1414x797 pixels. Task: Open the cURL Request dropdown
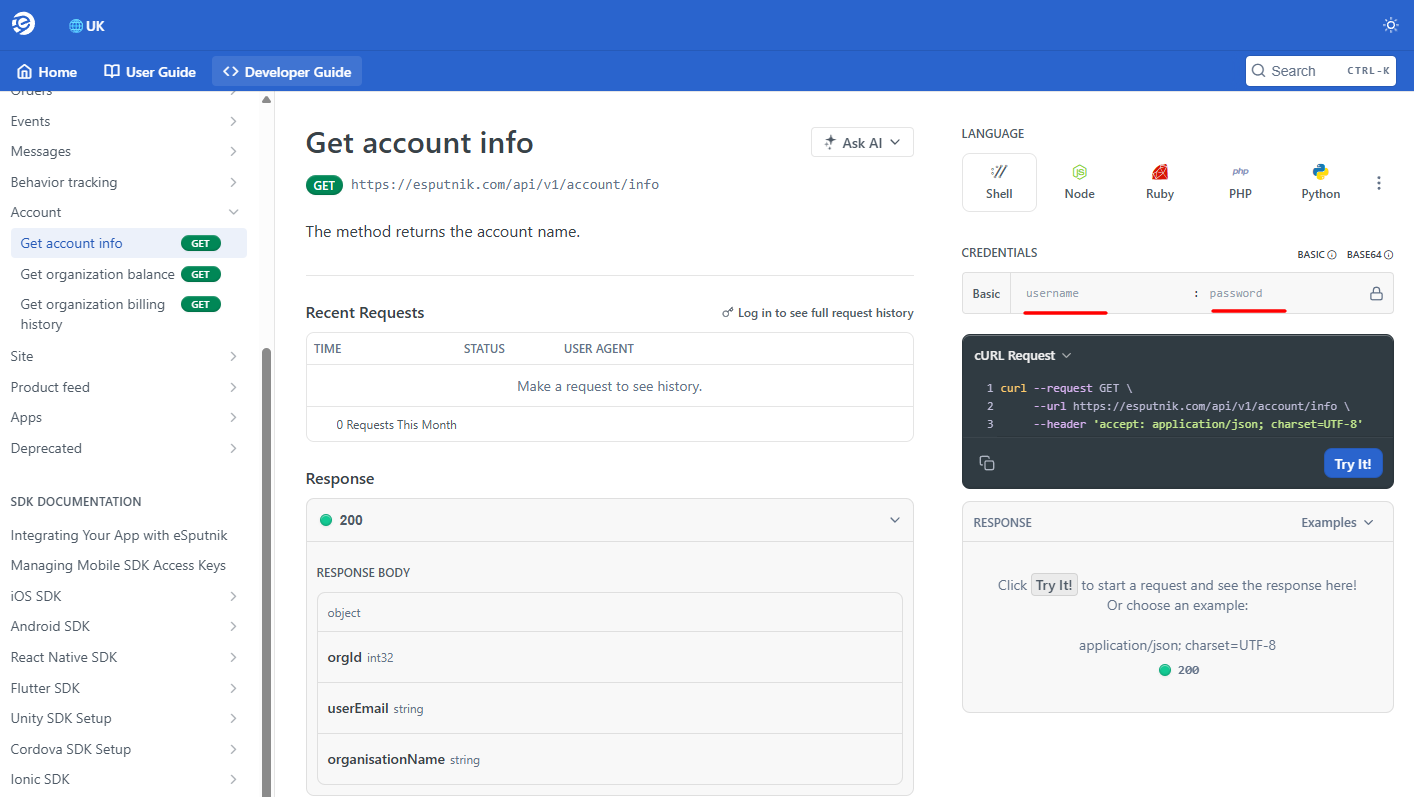tap(1022, 355)
